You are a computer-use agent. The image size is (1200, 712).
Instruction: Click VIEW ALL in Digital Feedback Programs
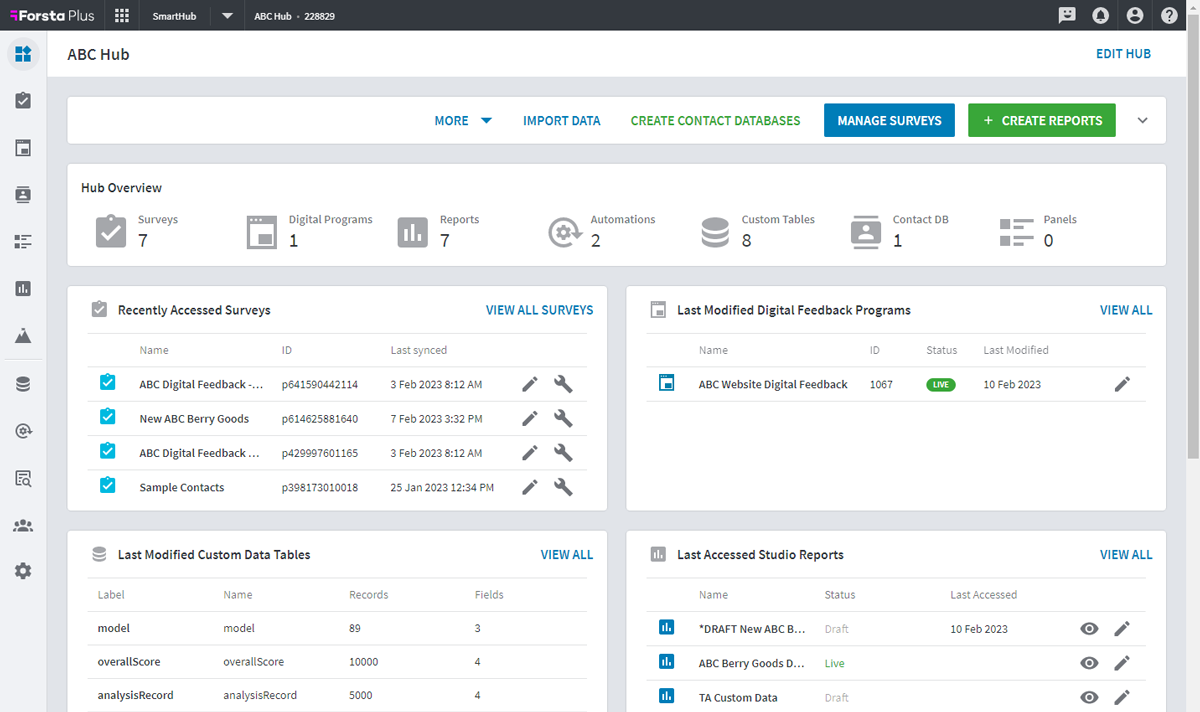pyautogui.click(x=1126, y=310)
